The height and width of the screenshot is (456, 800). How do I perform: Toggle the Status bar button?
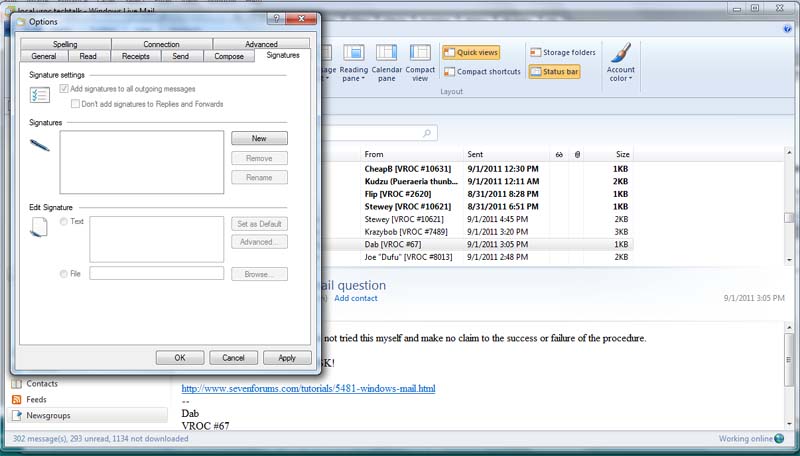[555, 72]
